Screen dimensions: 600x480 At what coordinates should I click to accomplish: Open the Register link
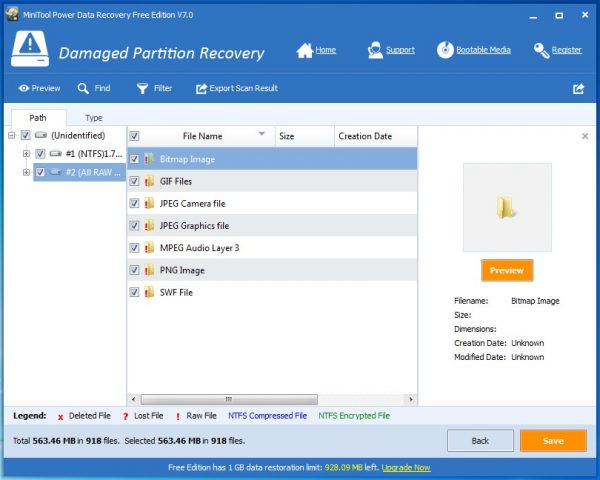click(x=567, y=50)
